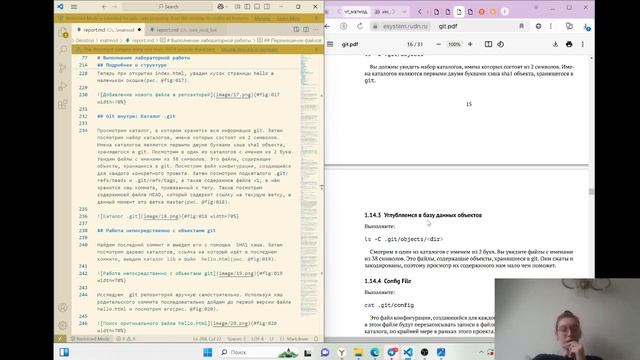Image resolution: width=640 pixels, height=360 pixels.
Task: Open the VS Code Explorer panel
Action: (62, 32)
